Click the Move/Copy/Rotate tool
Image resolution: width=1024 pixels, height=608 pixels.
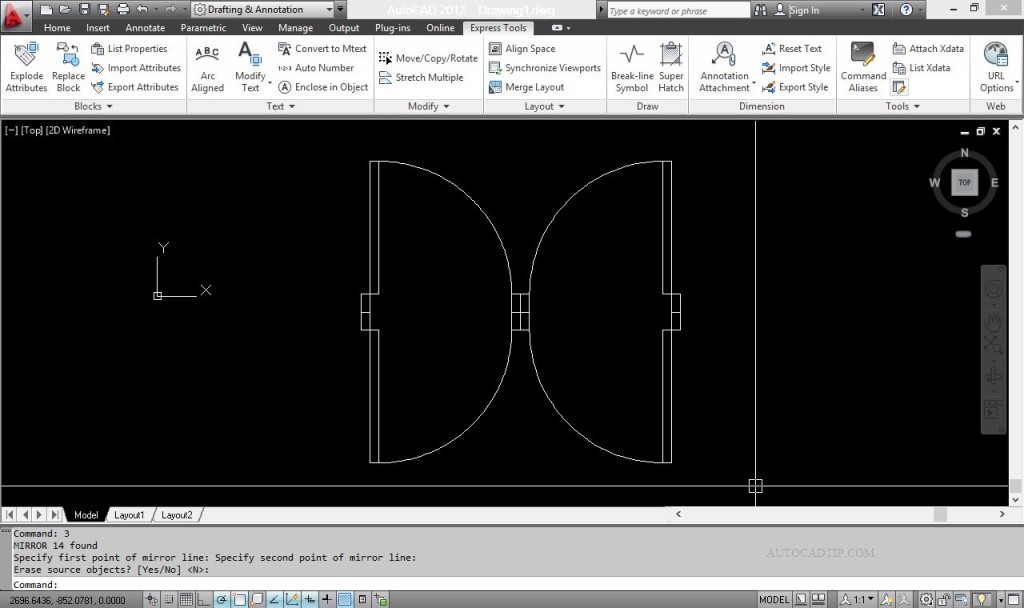[x=428, y=58]
